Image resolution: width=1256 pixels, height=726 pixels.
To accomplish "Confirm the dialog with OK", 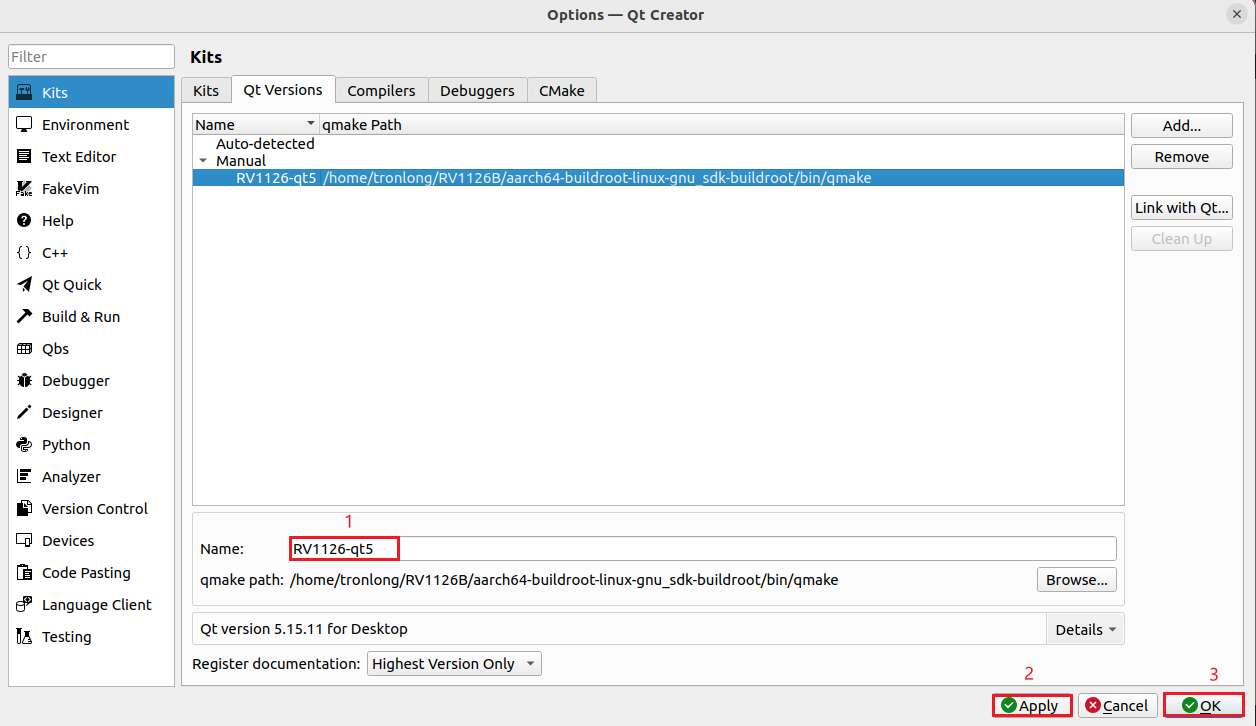I will point(1204,706).
